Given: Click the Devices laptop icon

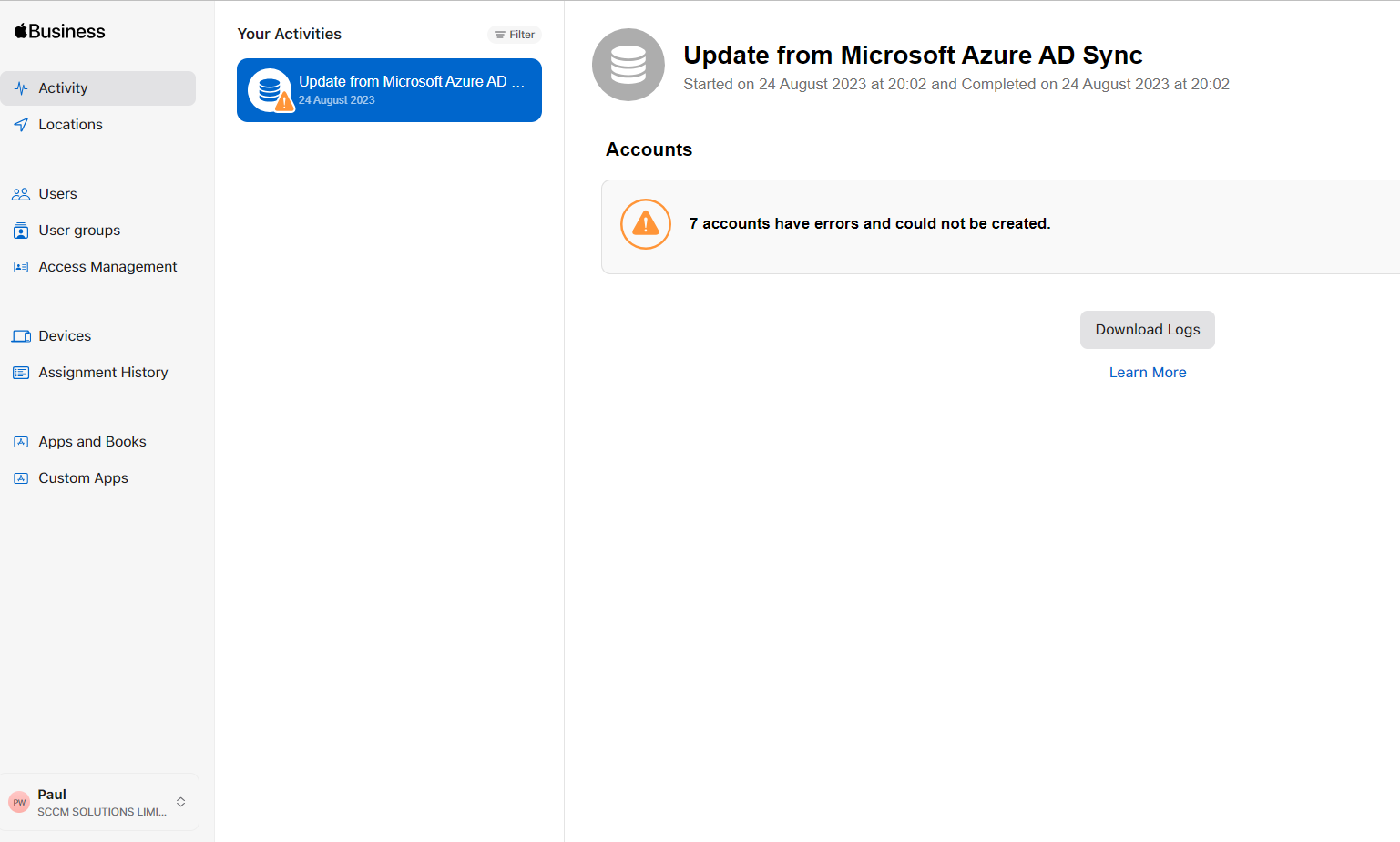Looking at the screenshot, I should tap(20, 335).
